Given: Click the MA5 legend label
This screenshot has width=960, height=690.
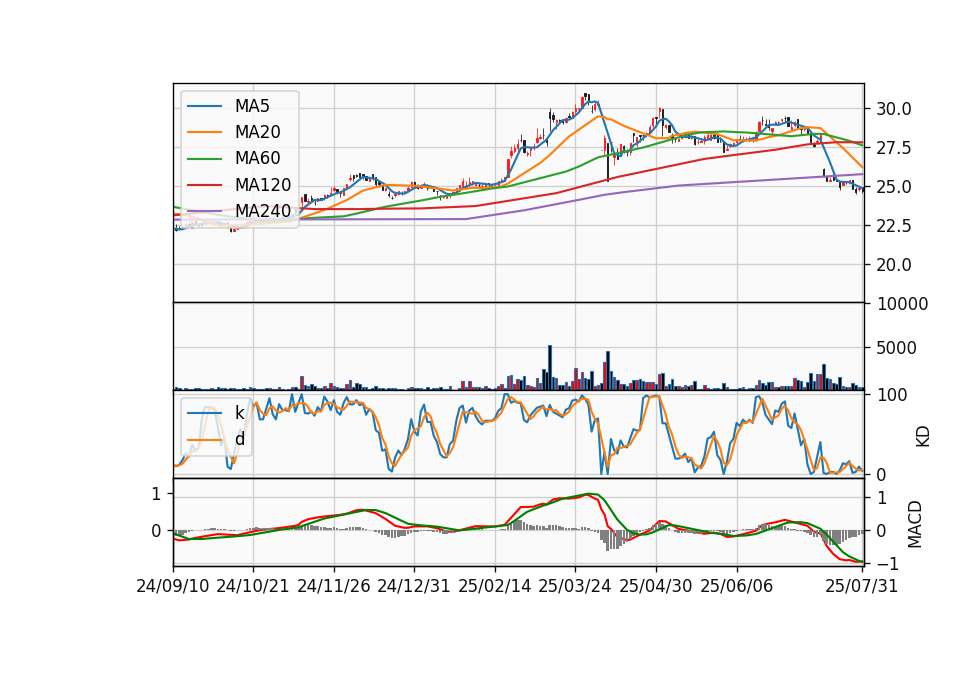Looking at the screenshot, I should point(252,106).
